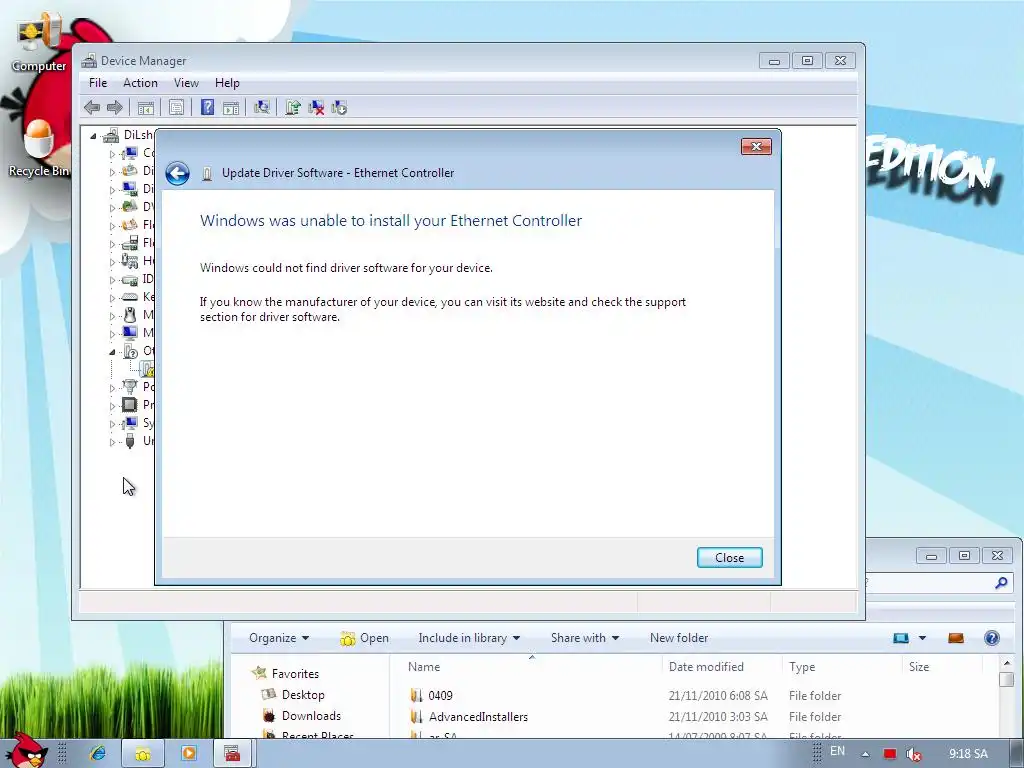Sort by Date modified column header
The width and height of the screenshot is (1024, 768).
pos(706,667)
